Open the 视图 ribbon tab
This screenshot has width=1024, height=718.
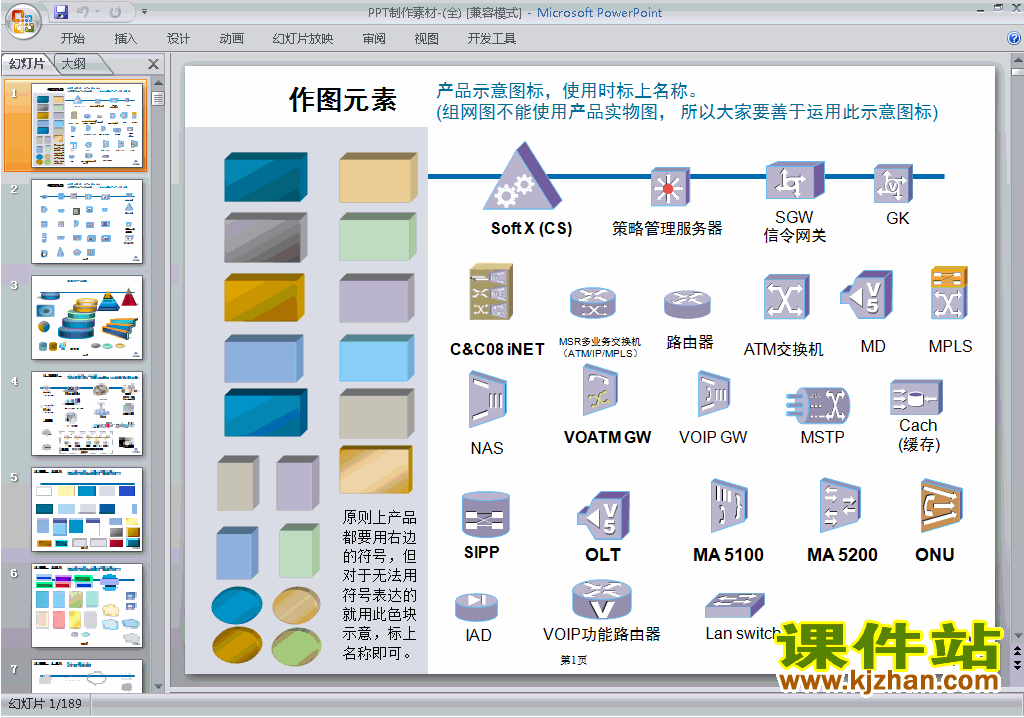[x=426, y=39]
